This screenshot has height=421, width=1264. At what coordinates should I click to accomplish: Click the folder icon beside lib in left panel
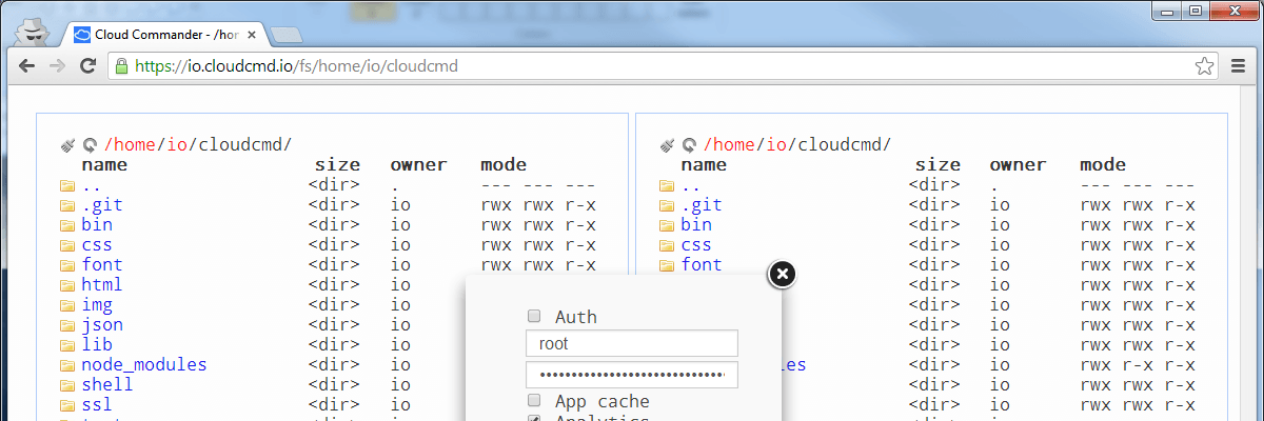click(x=67, y=345)
